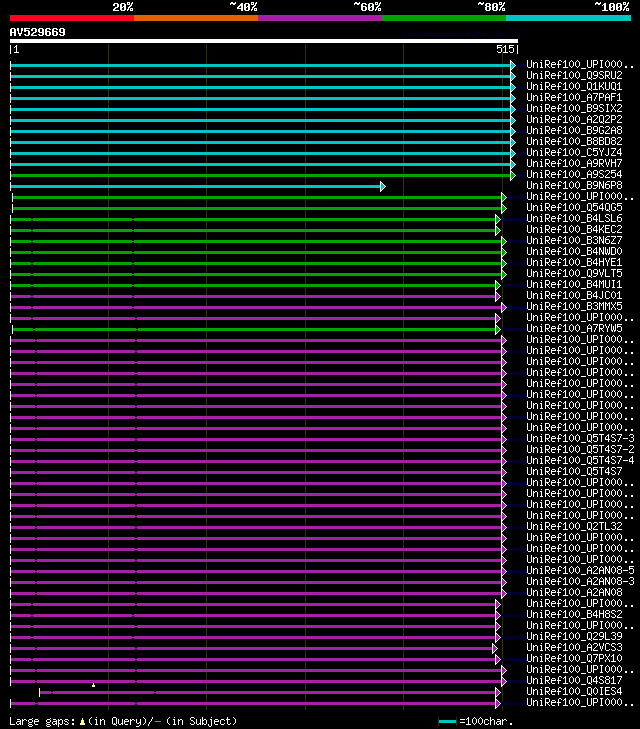640x729 pixels.
Task: Click the Large gaps legend text
Action: coord(123,721)
